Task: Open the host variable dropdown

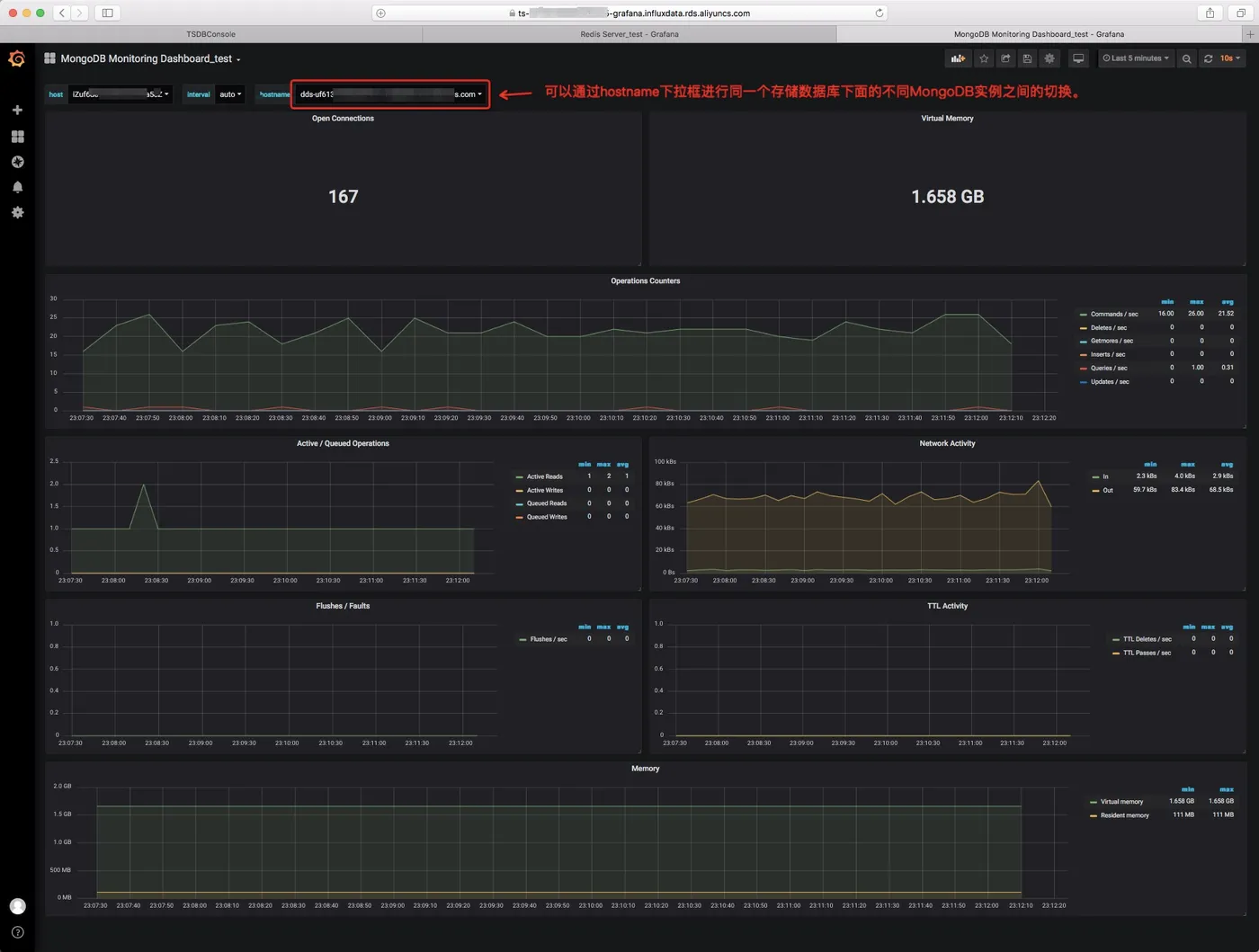Action: (121, 94)
